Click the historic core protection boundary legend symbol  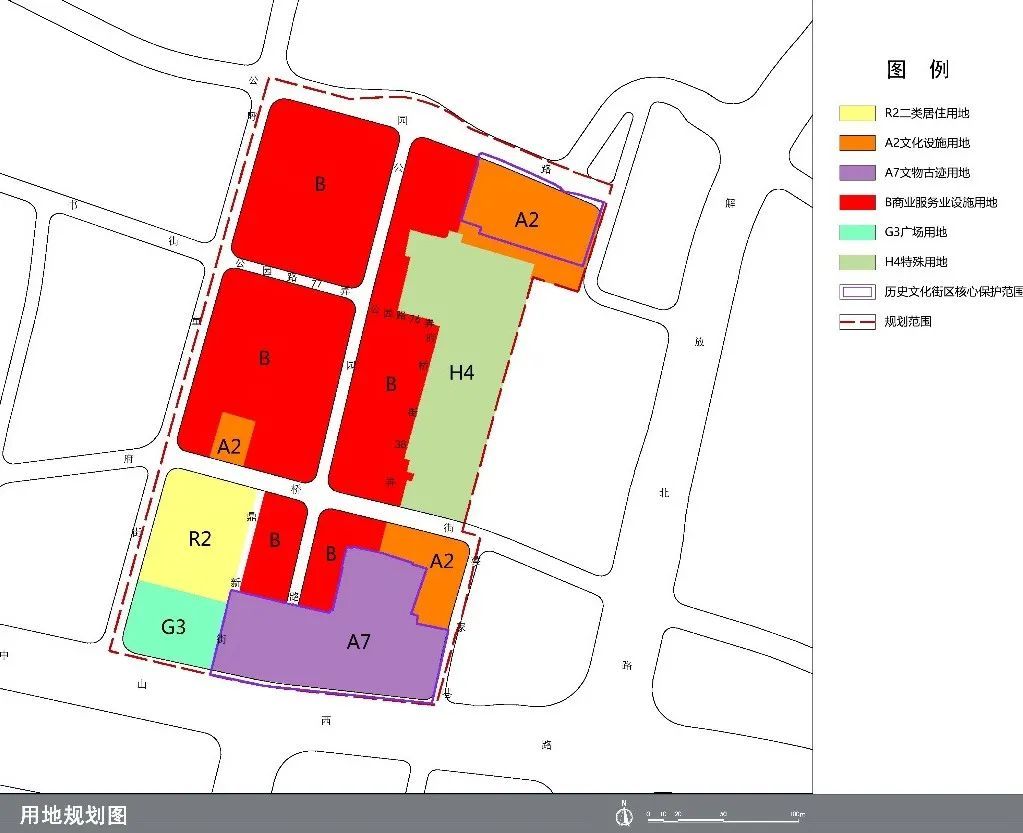point(857,292)
